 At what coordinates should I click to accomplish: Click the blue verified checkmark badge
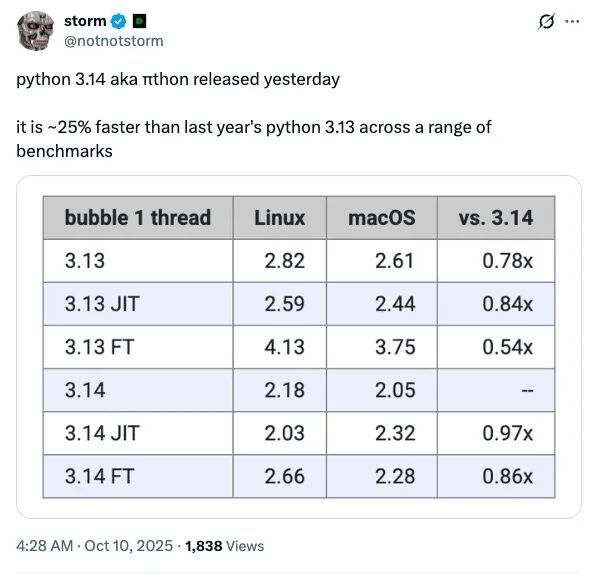(x=119, y=21)
